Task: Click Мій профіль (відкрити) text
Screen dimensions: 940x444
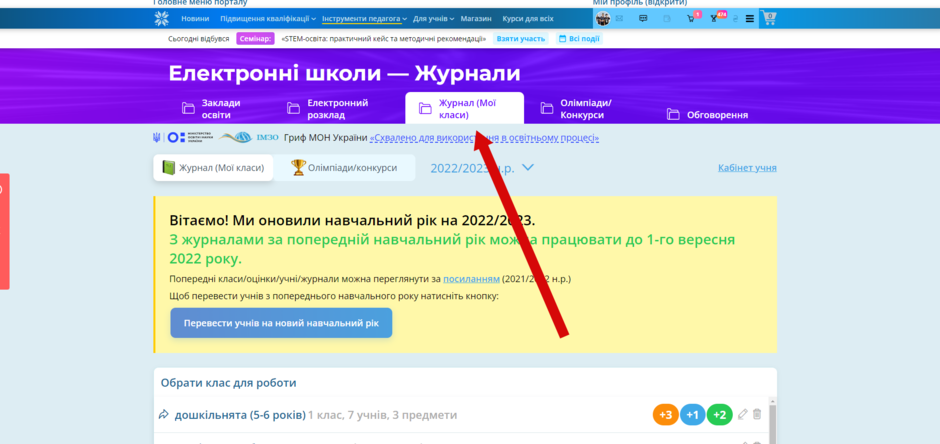Action: coord(640,3)
